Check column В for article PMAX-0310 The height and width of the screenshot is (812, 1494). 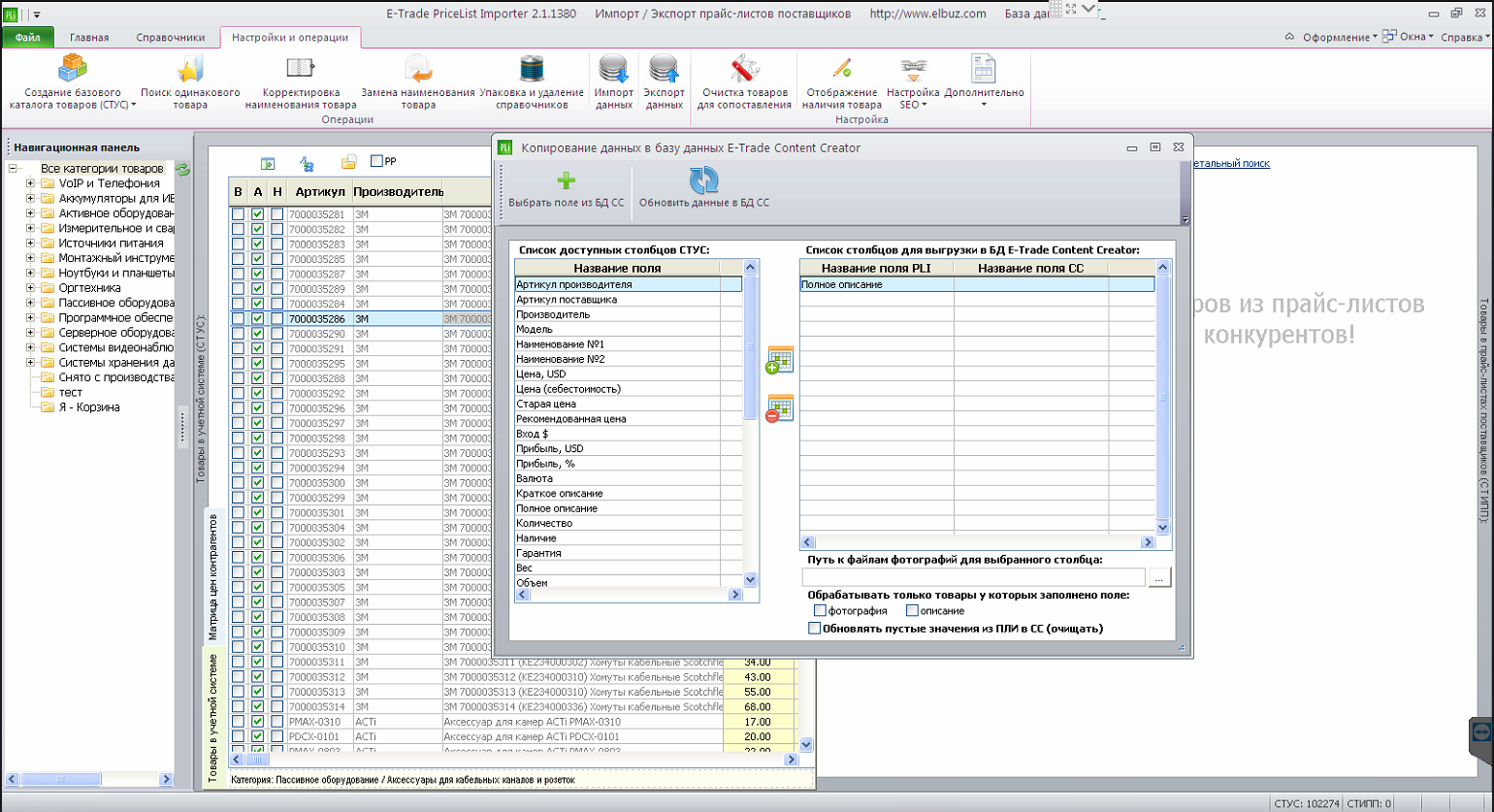click(238, 722)
